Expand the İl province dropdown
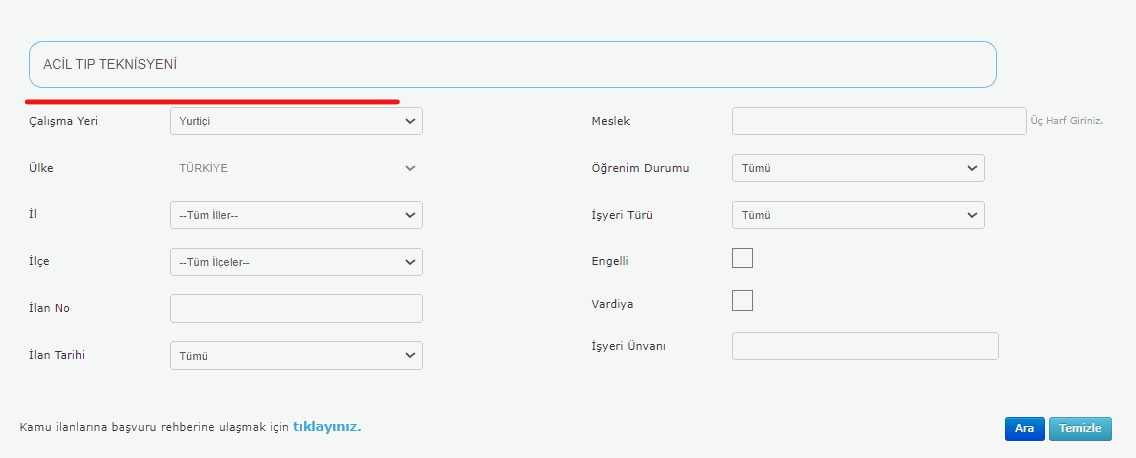Screen dimensions: 1136x458 296,215
